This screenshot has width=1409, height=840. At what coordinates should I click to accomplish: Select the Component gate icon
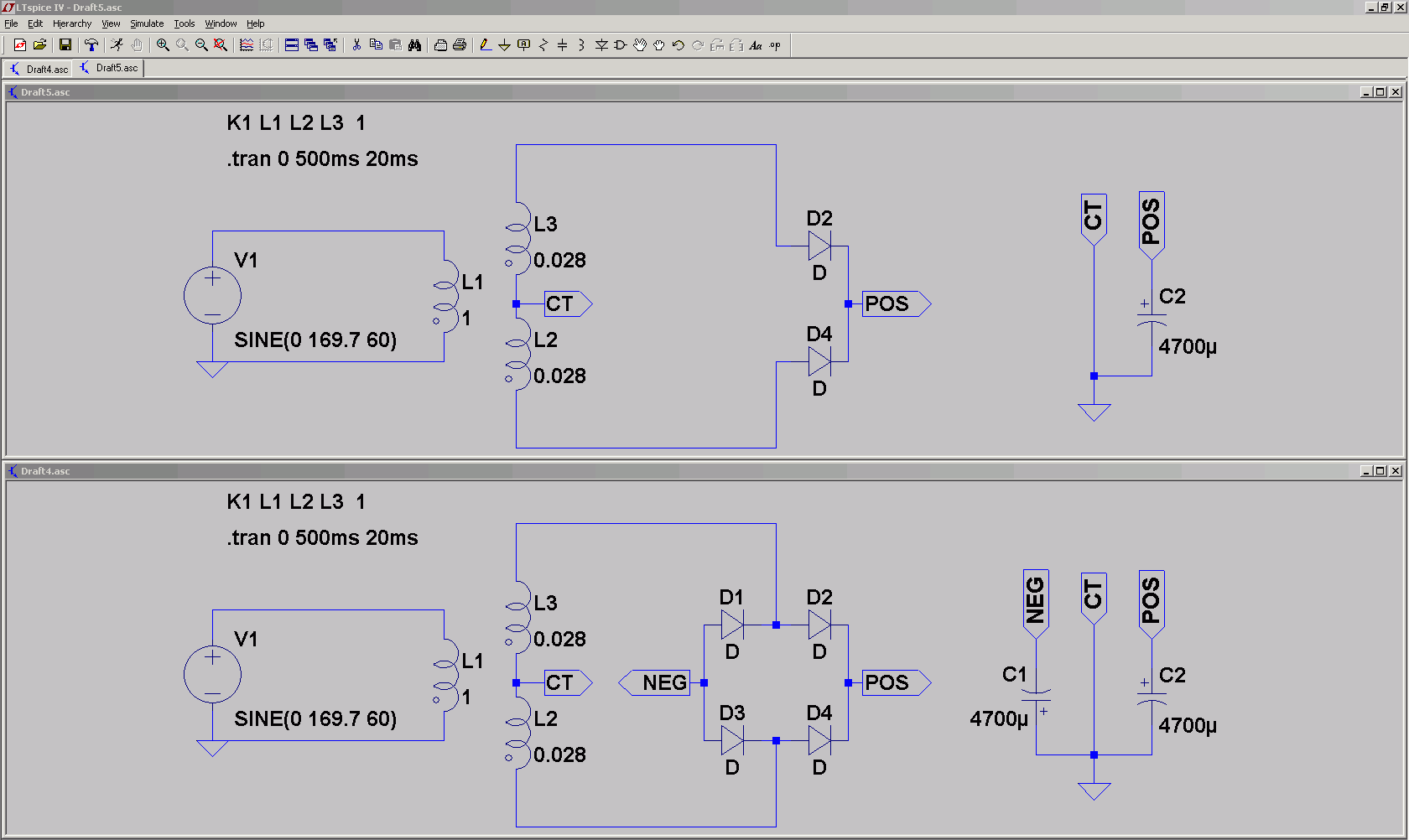pyautogui.click(x=621, y=45)
